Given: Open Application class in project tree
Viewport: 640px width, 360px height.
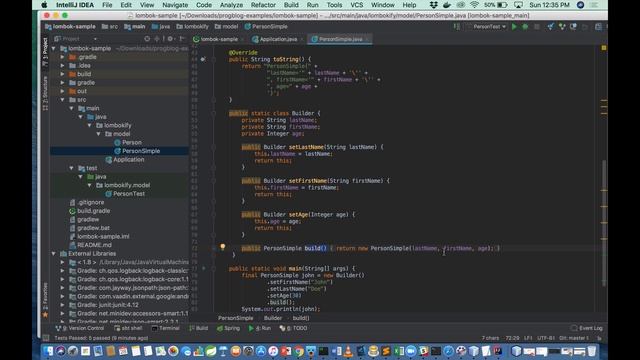Looking at the screenshot, I should click(x=124, y=160).
